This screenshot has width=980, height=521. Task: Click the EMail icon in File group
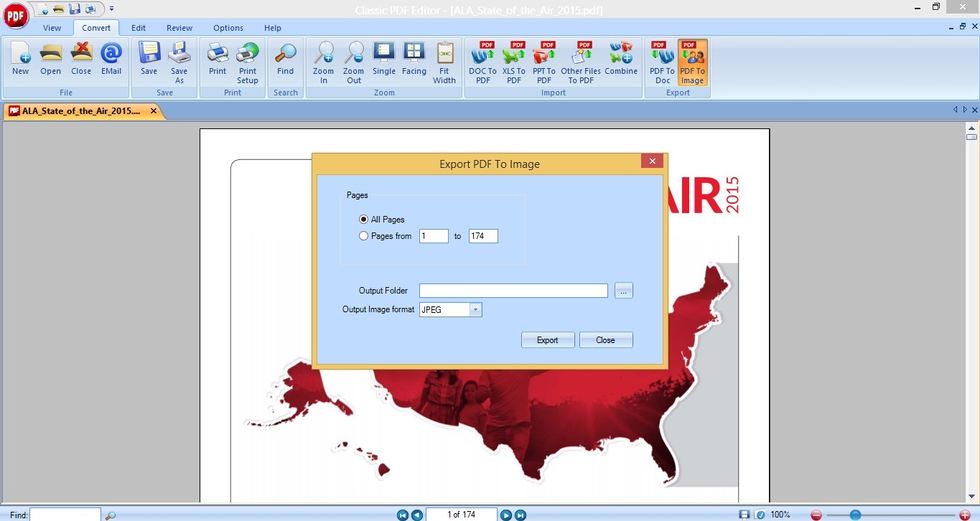pyautogui.click(x=111, y=58)
